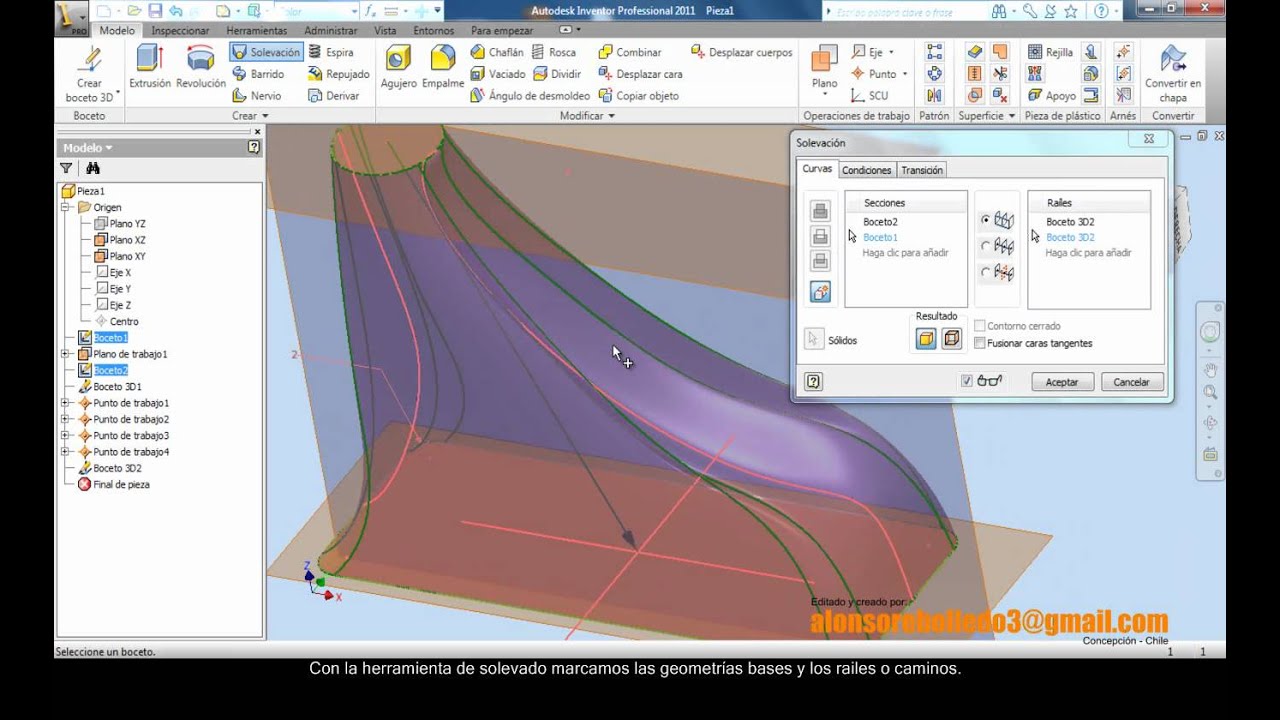Open the Vista ribbon tab
The height and width of the screenshot is (720, 1280).
tap(385, 30)
